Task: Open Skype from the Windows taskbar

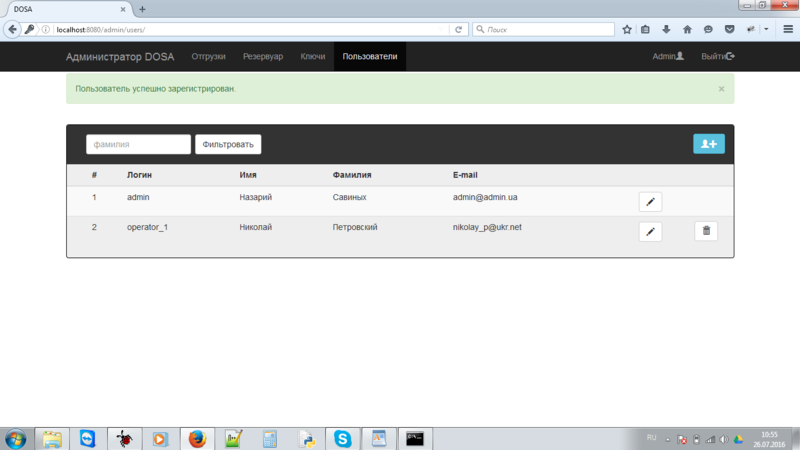Action: coord(343,438)
